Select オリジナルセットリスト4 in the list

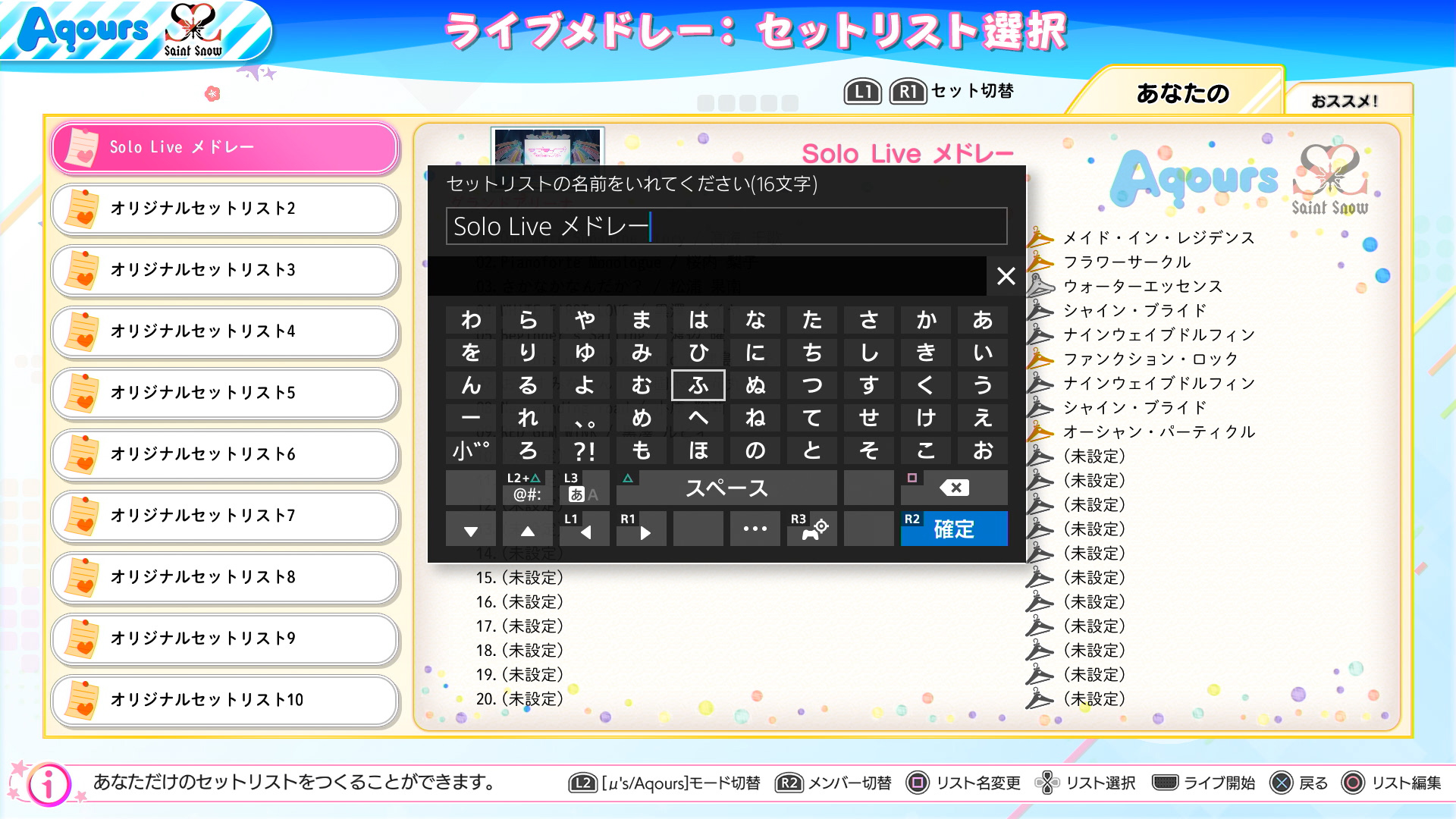224,331
